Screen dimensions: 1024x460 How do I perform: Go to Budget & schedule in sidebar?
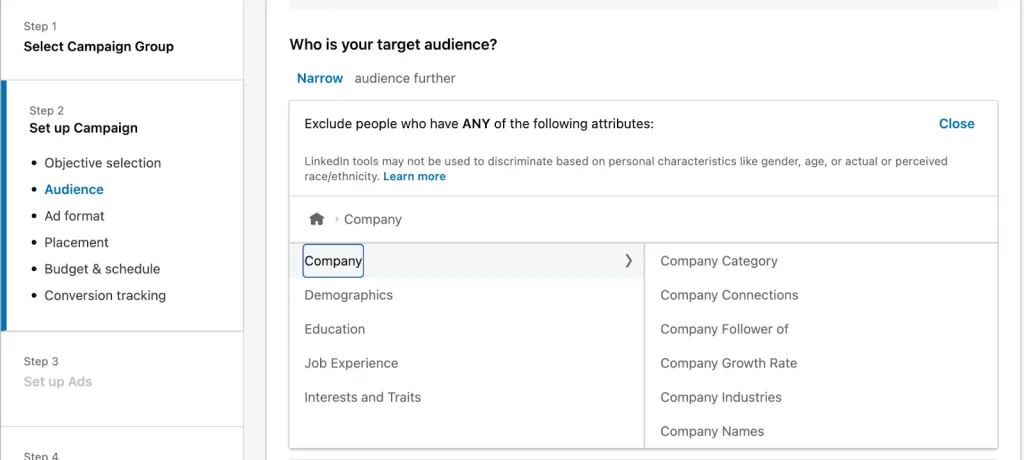102,269
